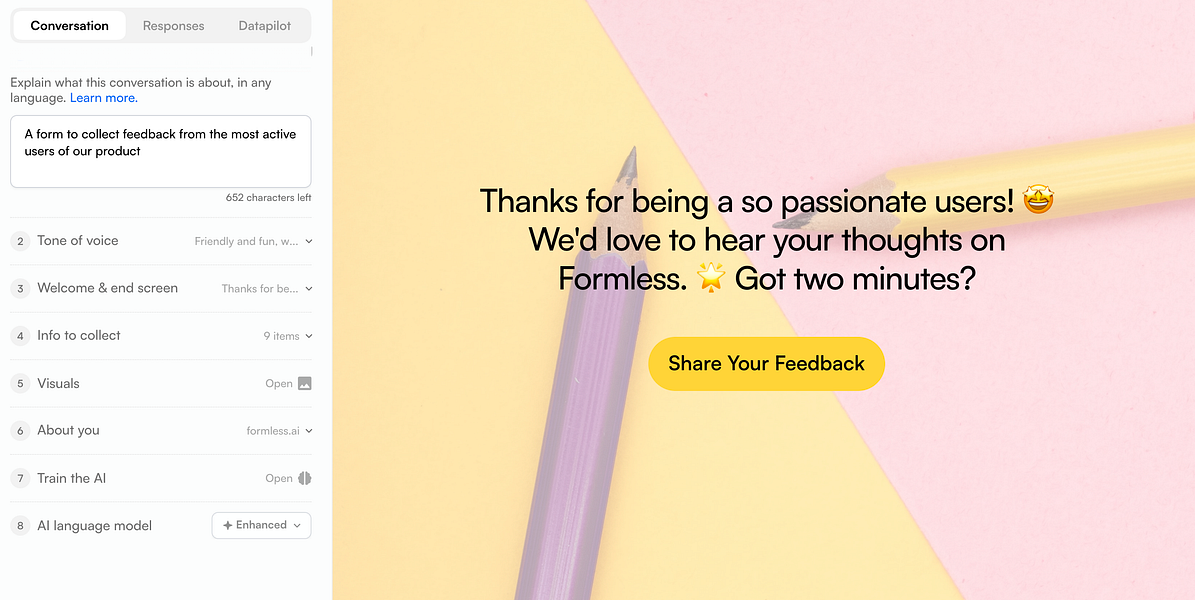Switch to the Responses tab
The height and width of the screenshot is (600, 1195).
(173, 26)
